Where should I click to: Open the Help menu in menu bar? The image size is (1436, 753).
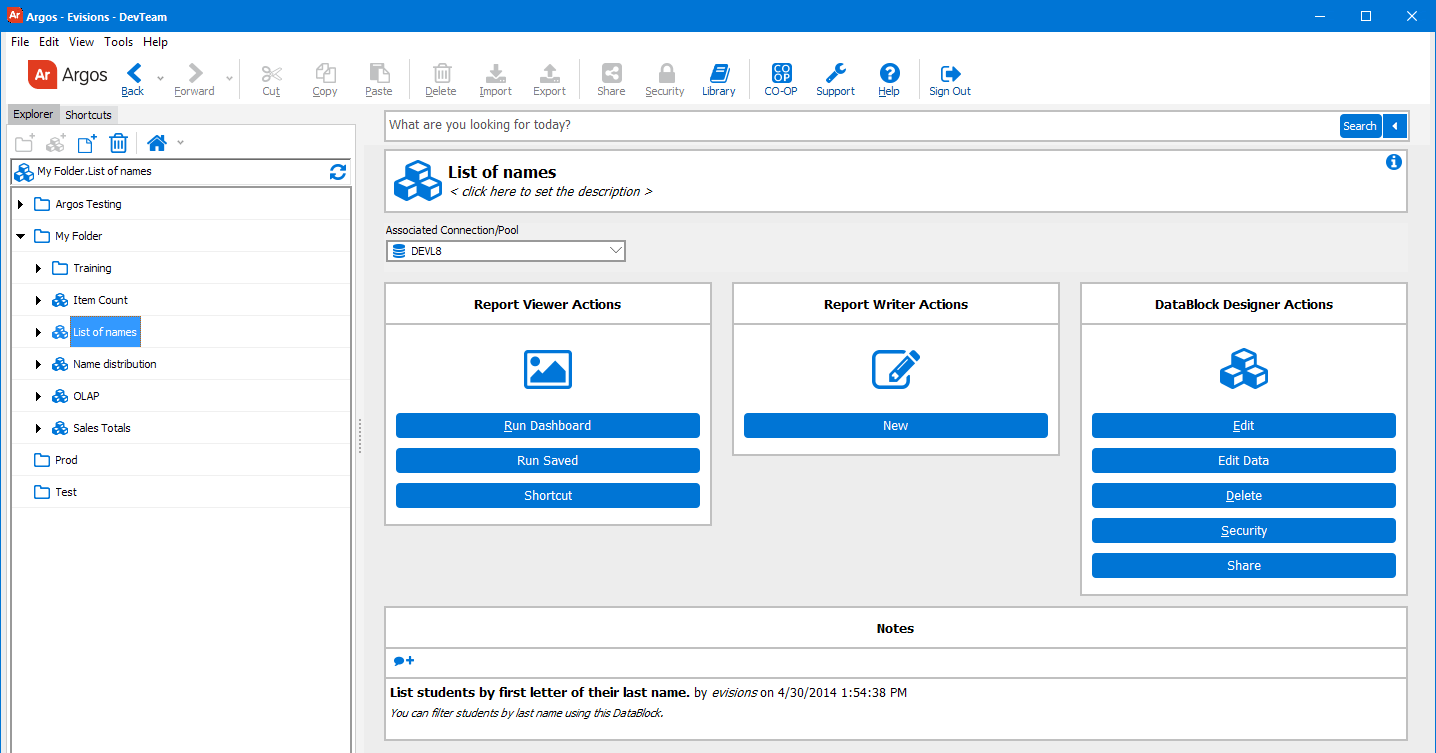155,42
